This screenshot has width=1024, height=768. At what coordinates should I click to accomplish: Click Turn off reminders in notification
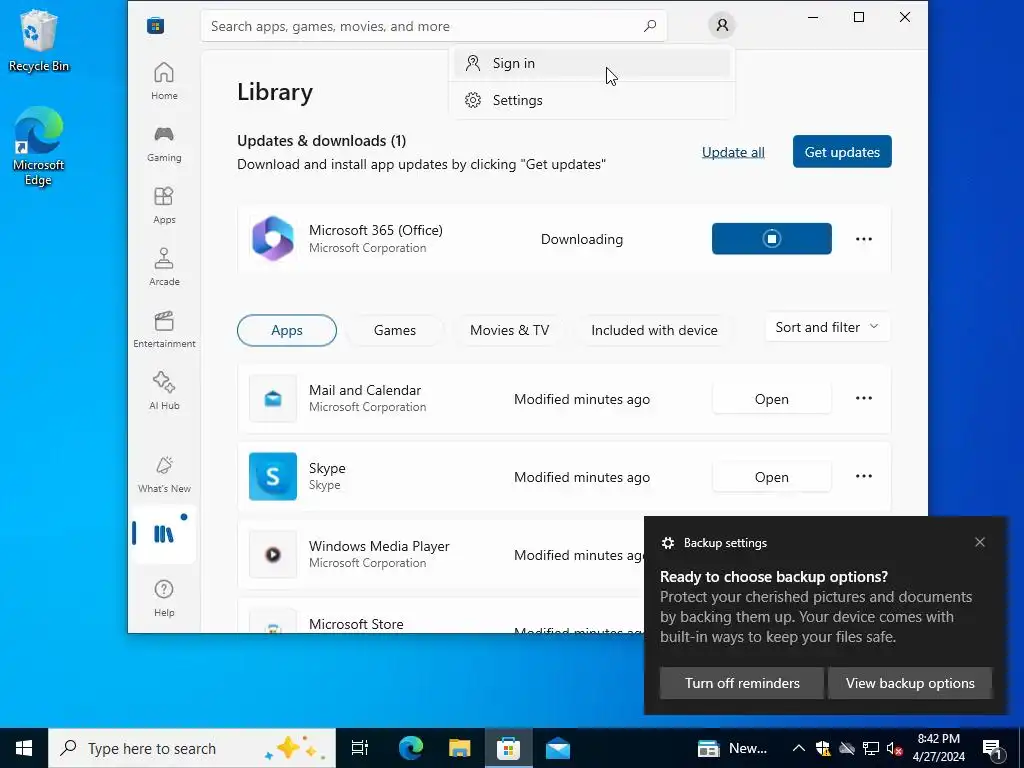tap(742, 683)
